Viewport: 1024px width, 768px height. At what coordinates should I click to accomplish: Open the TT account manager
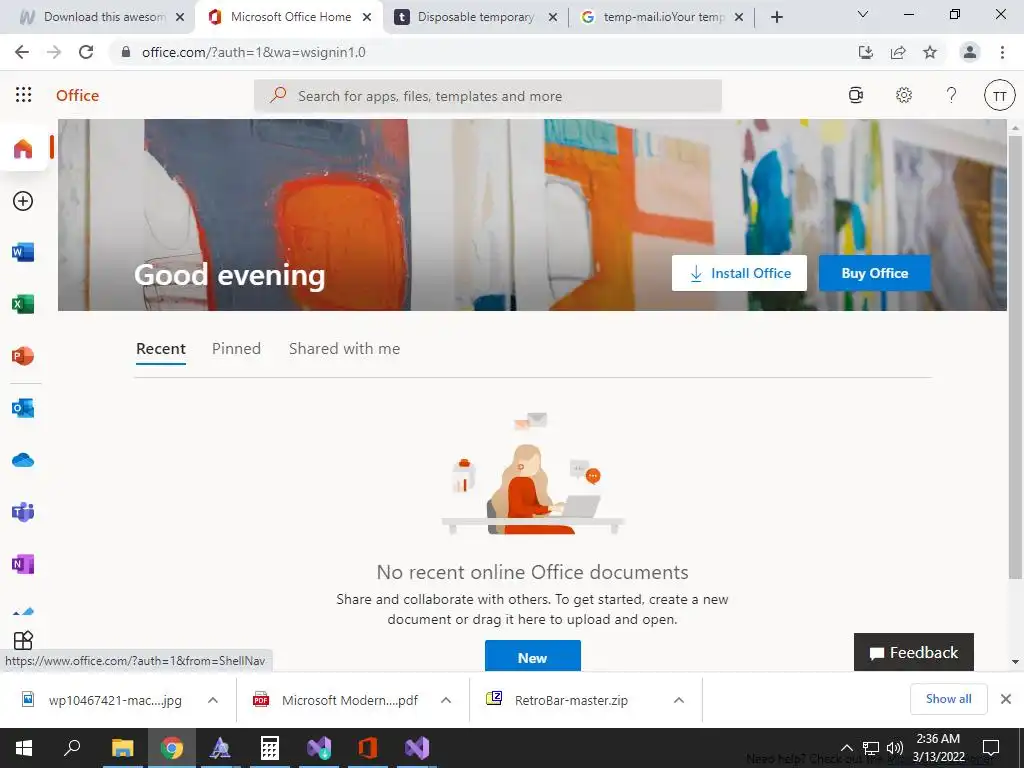[x=999, y=95]
